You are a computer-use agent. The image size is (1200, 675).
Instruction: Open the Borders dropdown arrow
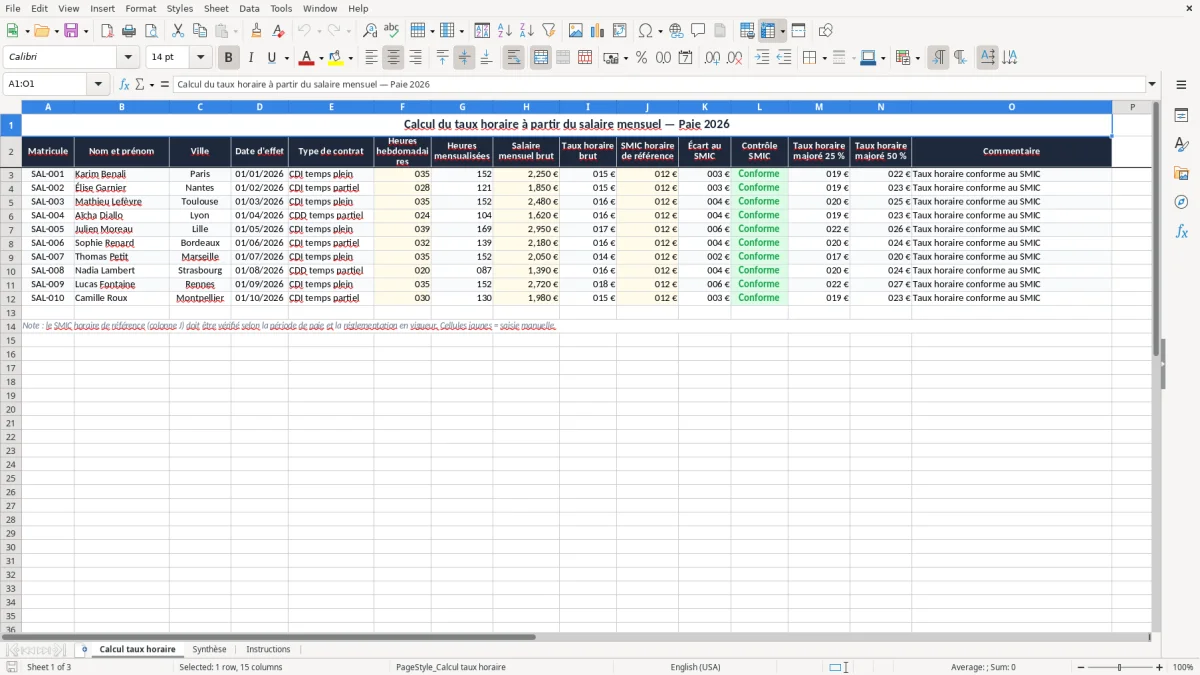(824, 58)
